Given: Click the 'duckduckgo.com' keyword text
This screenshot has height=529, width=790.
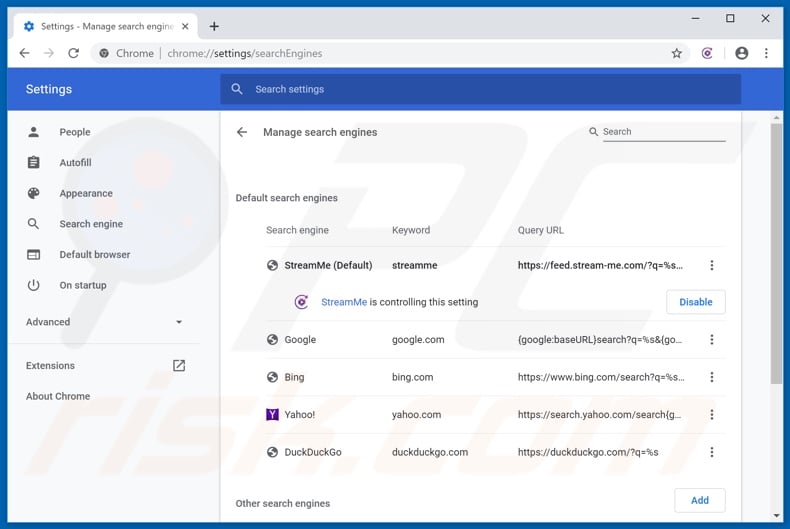Looking at the screenshot, I should [430, 452].
